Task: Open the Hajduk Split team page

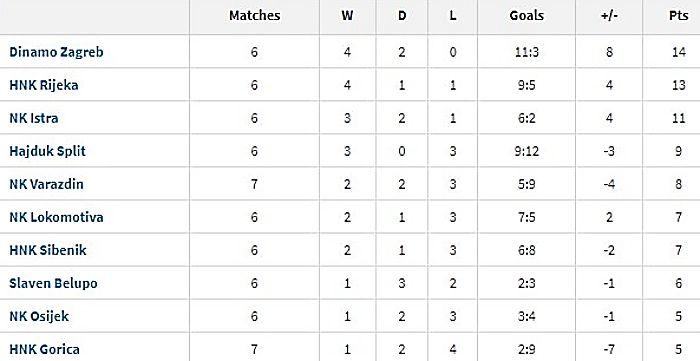Action: pos(47,151)
